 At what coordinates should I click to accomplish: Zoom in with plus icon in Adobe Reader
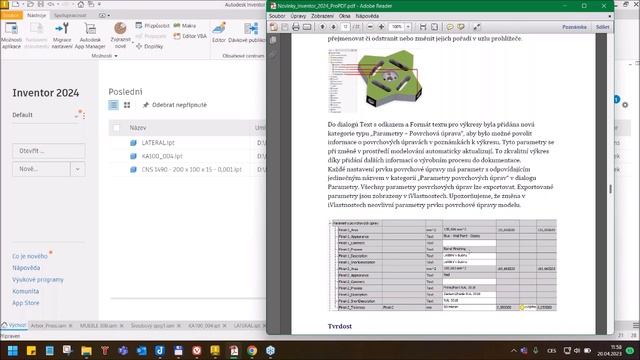(381, 27)
